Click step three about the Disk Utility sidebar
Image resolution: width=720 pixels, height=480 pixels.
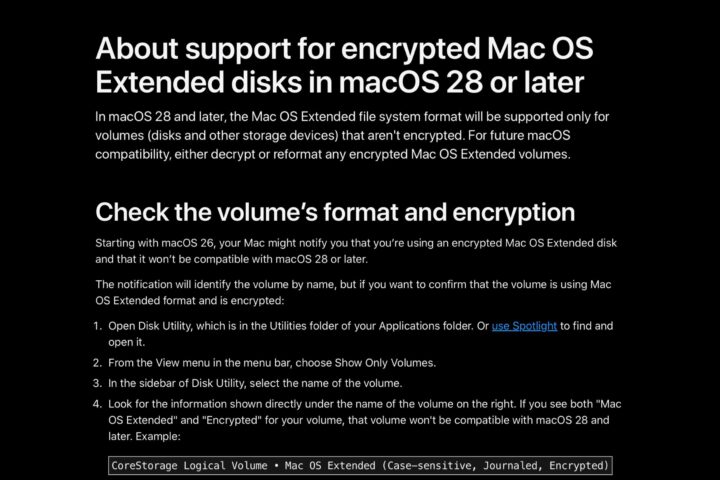click(x=255, y=383)
